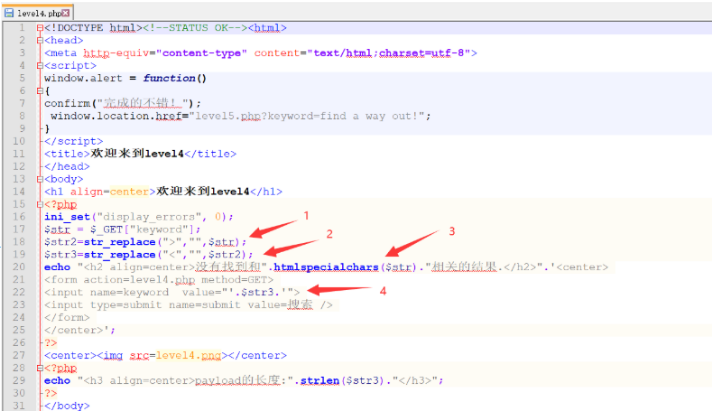Collapse the <?php fold on line 15

(x=40, y=204)
